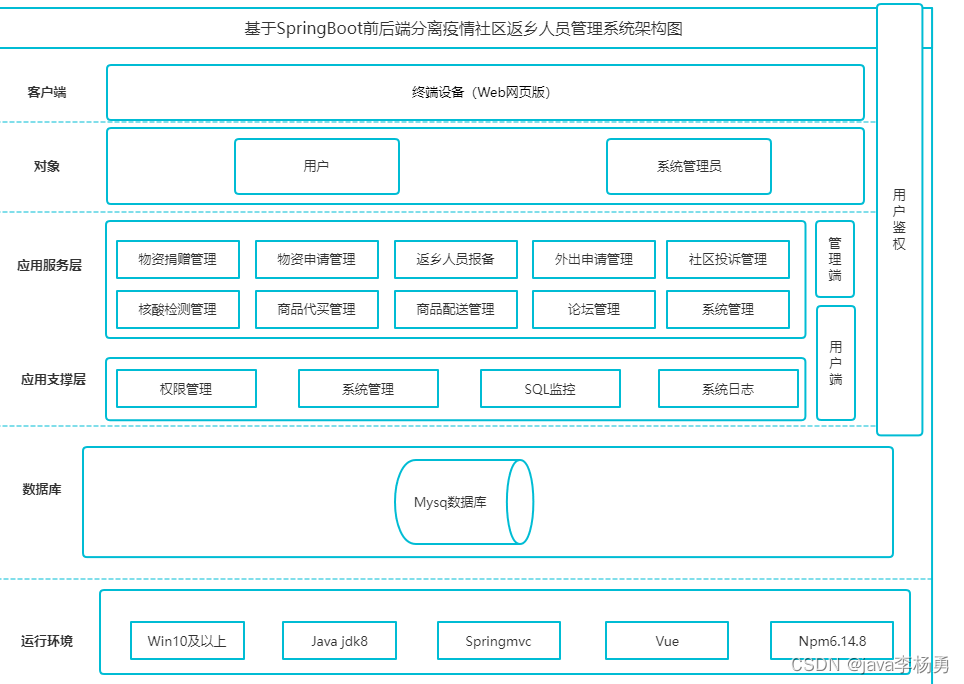The width and height of the screenshot is (964, 684).
Task: Click the 应用支撑层 label
Action: [x=53, y=380]
